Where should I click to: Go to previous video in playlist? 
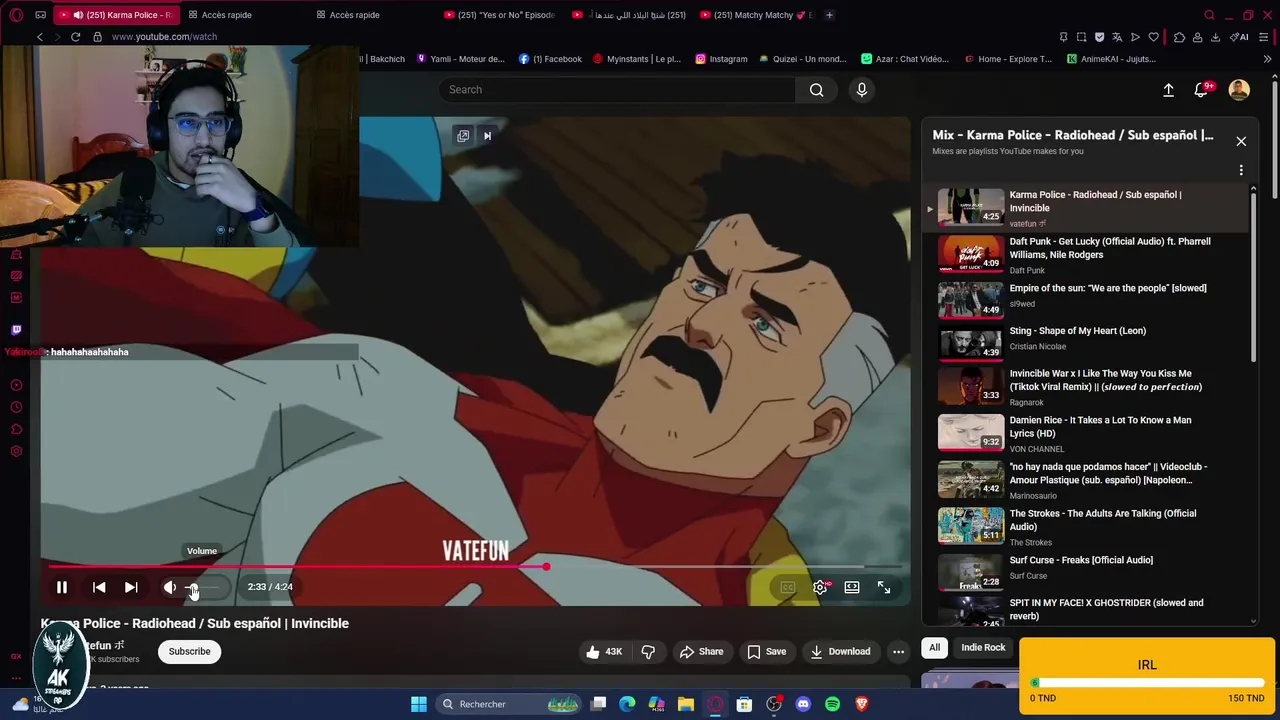(99, 587)
